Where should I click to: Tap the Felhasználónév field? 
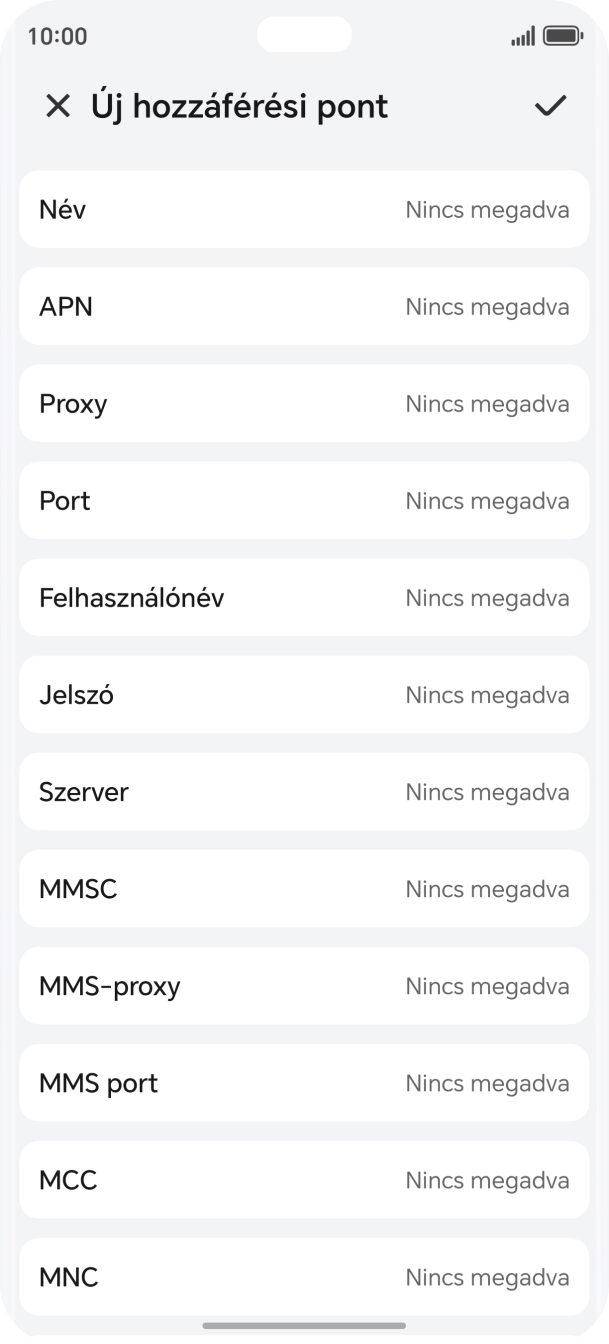[x=304, y=597]
